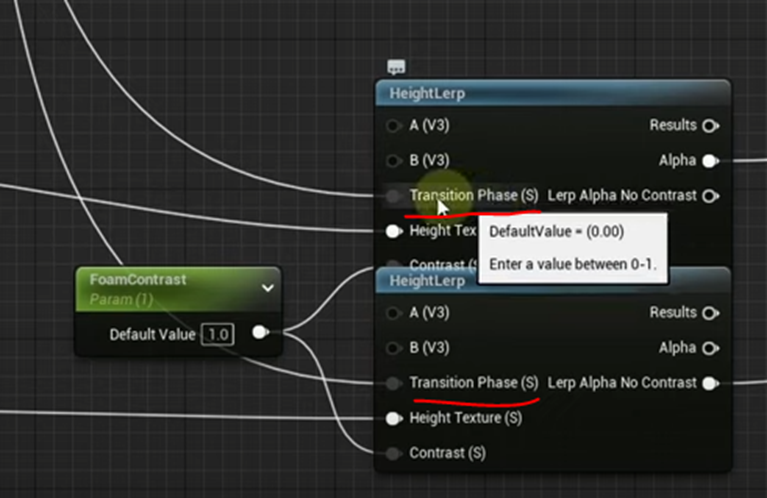This screenshot has width=767, height=498.
Task: Click Lerp Alpha No Contrast output pin on top HeightLerp
Action: click(710, 196)
